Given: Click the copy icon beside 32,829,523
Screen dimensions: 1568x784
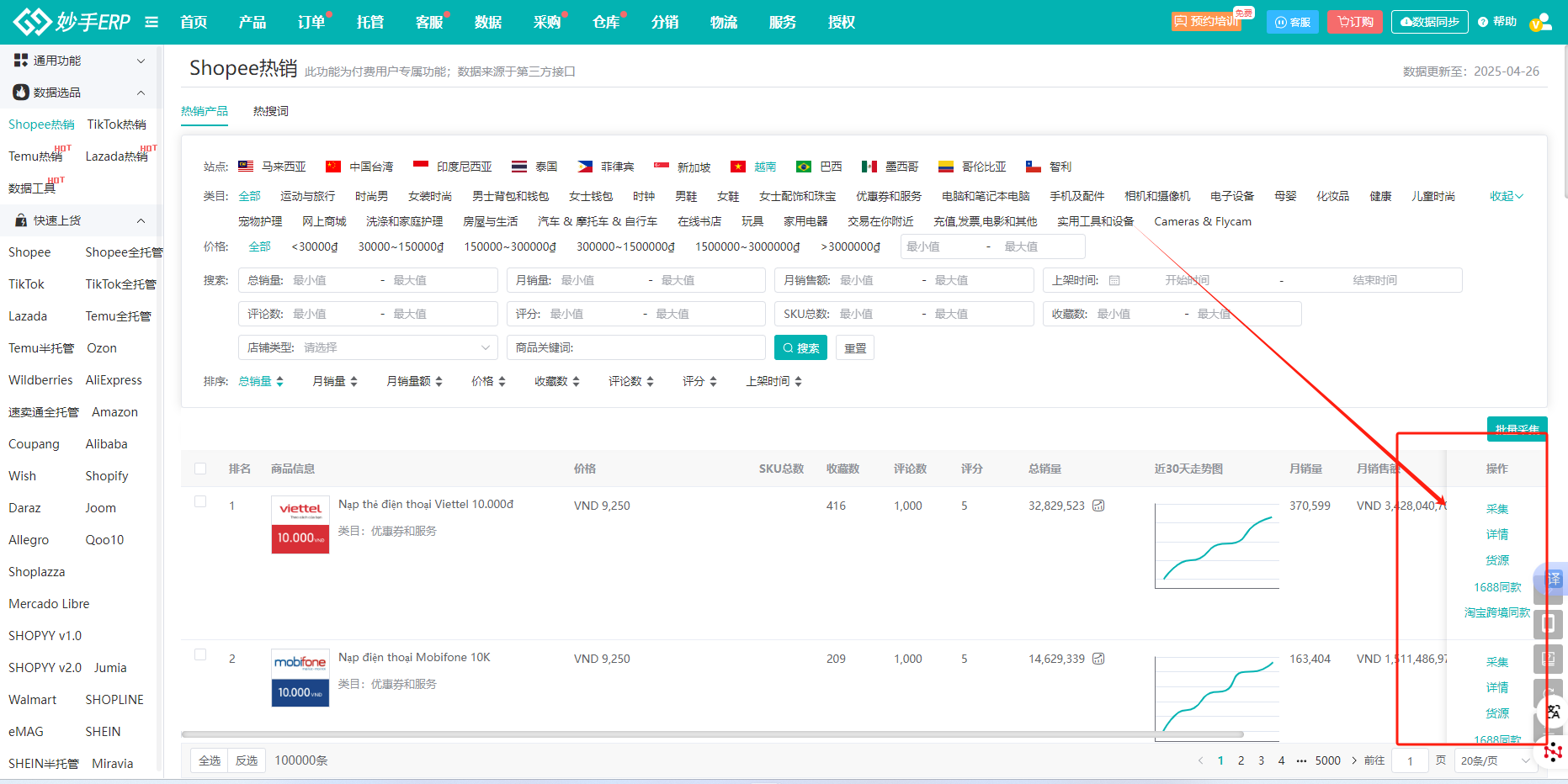Looking at the screenshot, I should (x=1098, y=506).
